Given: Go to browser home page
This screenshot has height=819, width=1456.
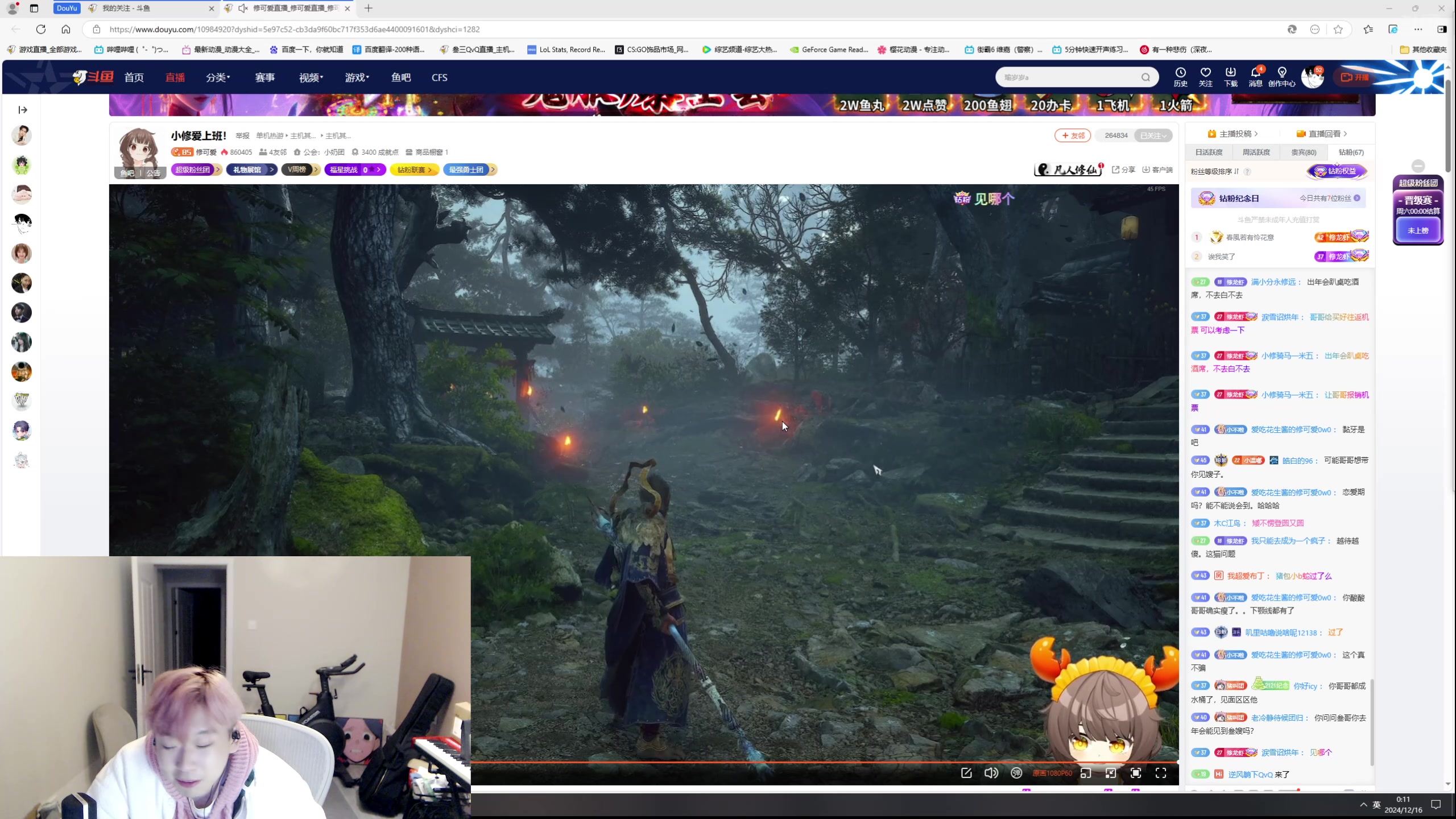Looking at the screenshot, I should pos(66,29).
